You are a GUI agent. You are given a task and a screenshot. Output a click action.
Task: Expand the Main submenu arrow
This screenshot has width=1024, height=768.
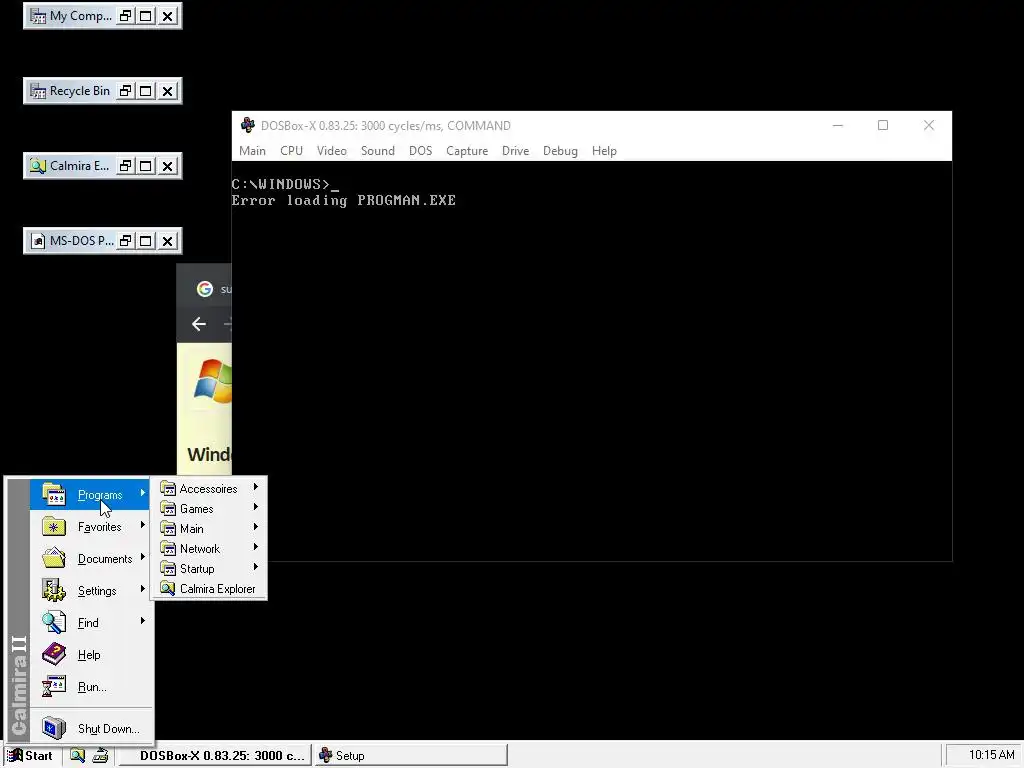[x=256, y=527]
